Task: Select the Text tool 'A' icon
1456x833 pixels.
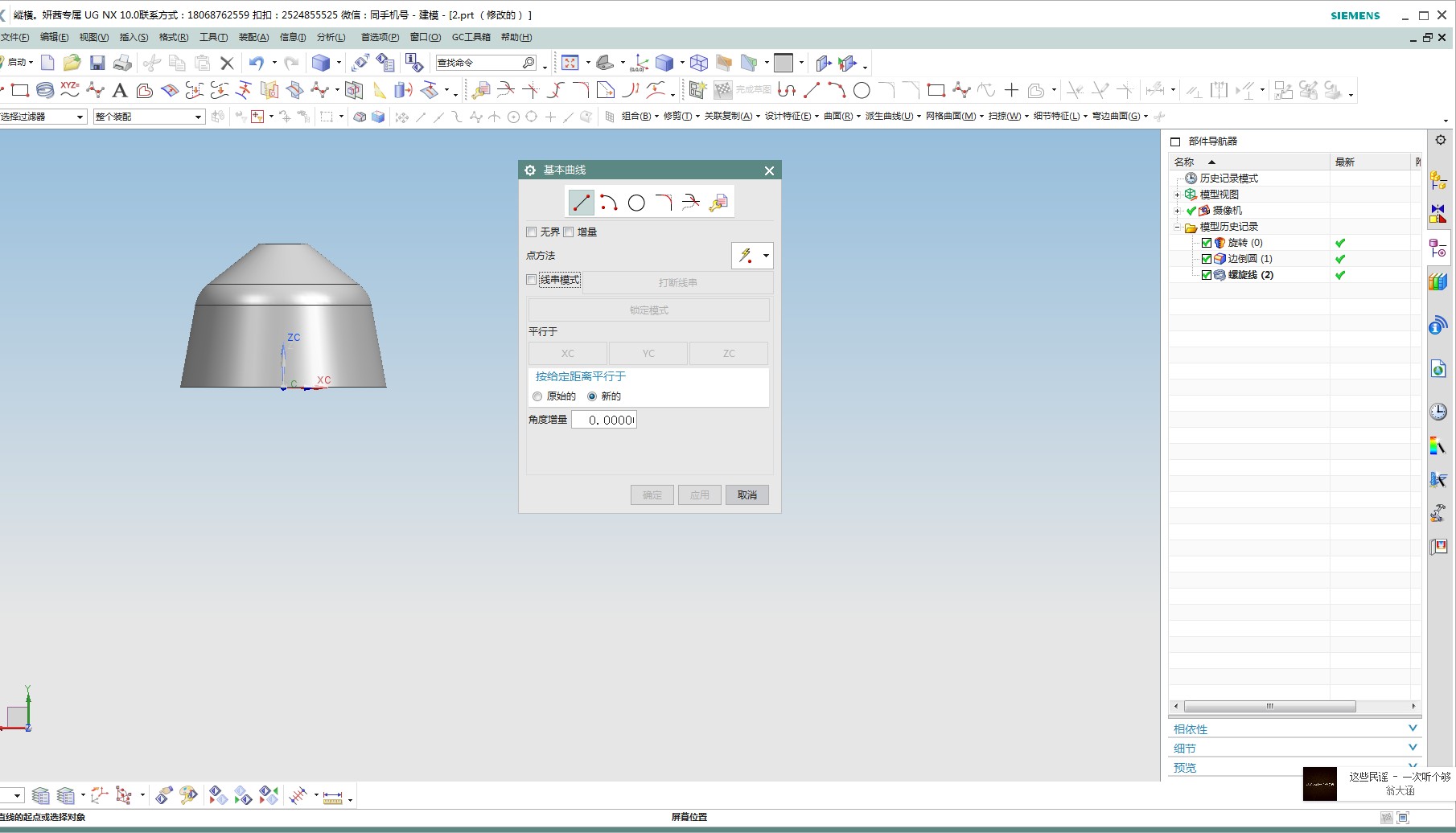Action: coord(120,90)
